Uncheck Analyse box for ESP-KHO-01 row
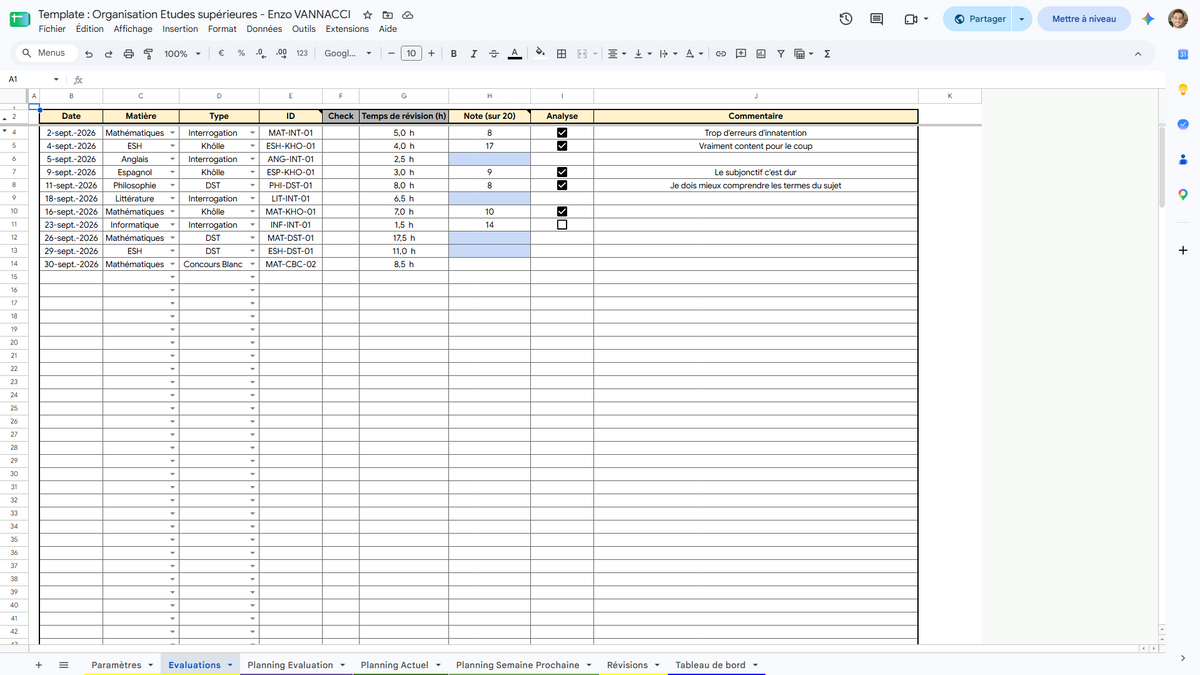The image size is (1200, 675). [562, 172]
